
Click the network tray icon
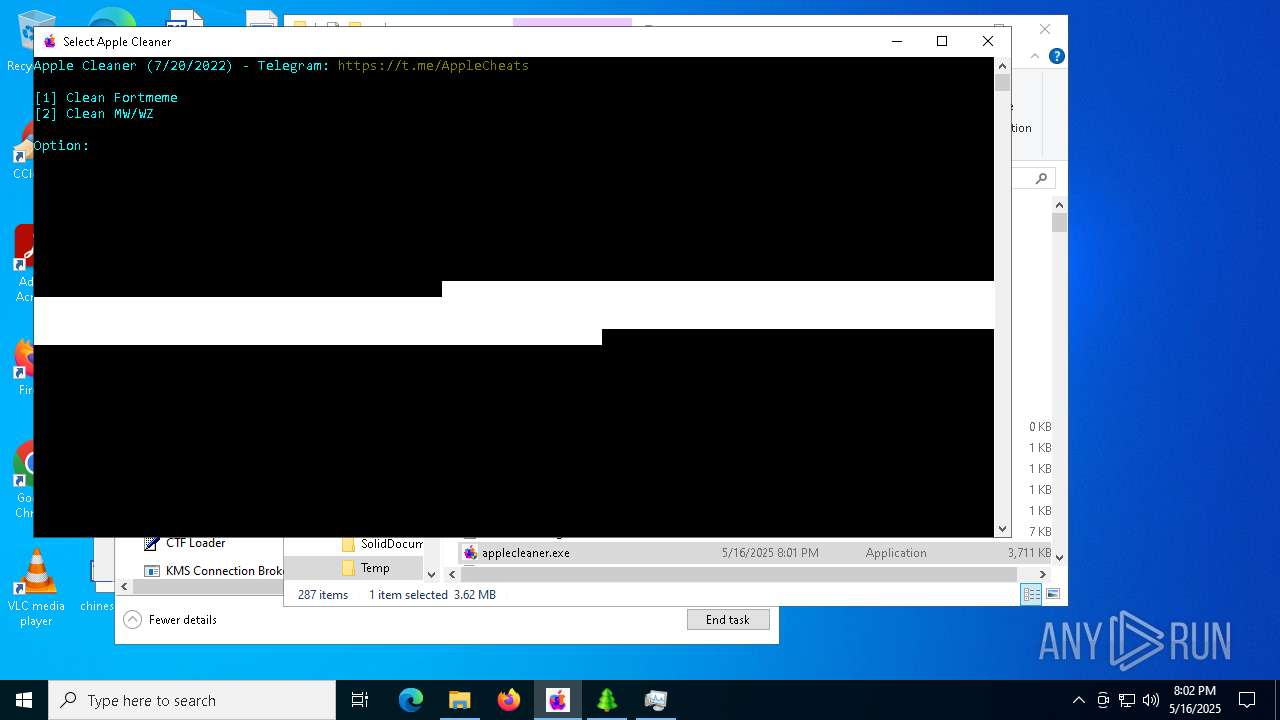pos(1127,700)
